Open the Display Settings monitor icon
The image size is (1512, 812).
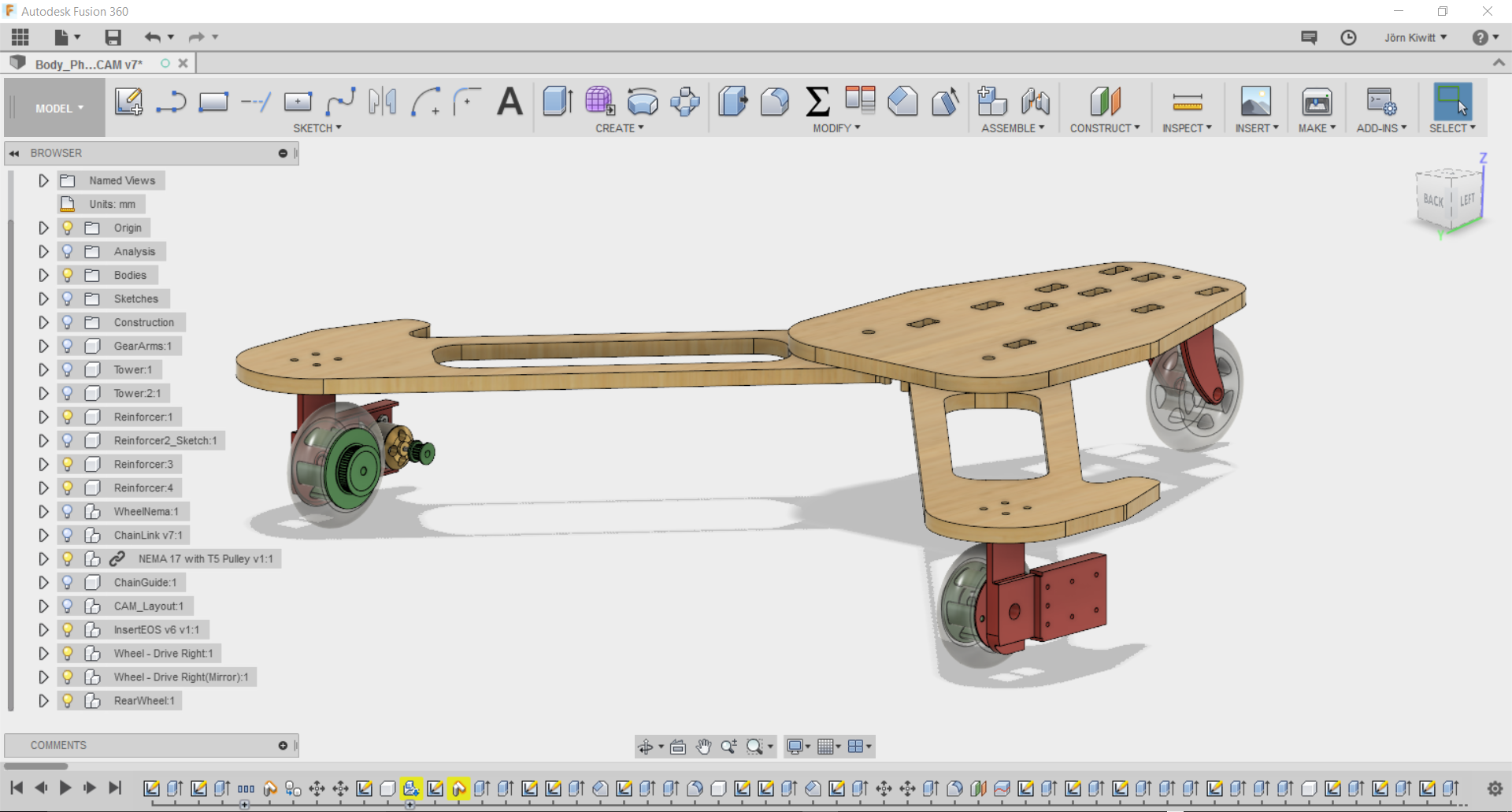point(799,747)
